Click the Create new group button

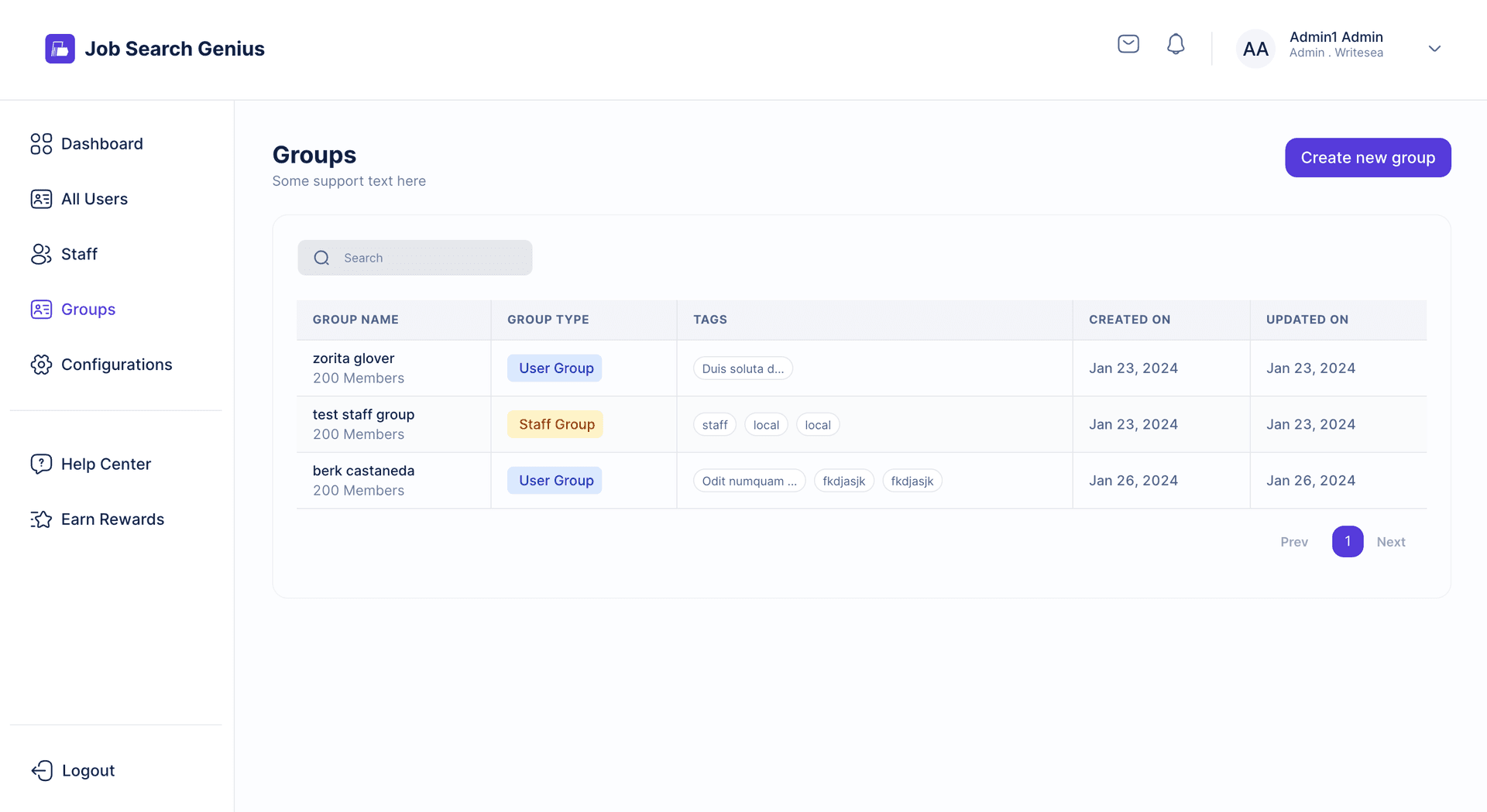1367,158
